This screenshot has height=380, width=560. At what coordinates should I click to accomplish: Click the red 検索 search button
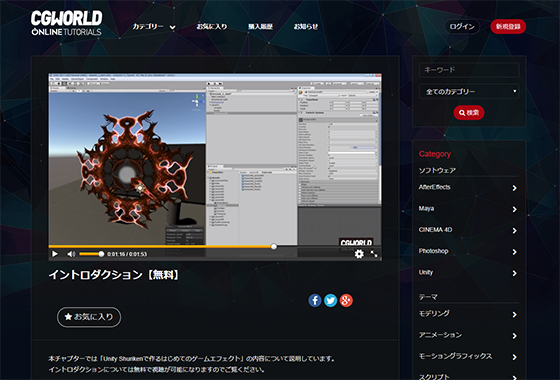469,112
